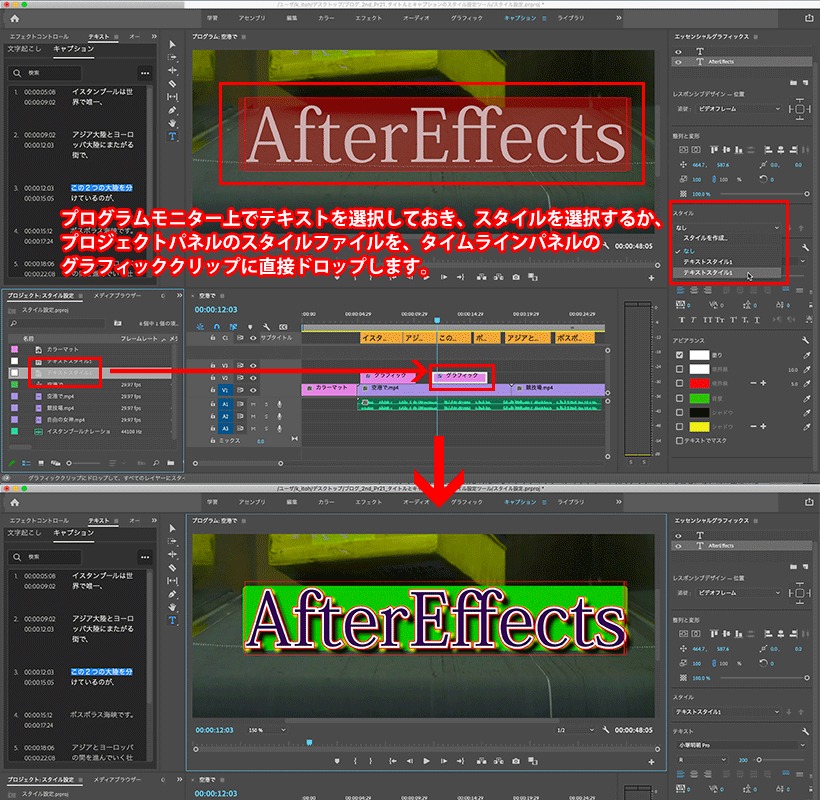Choose the Pen tool in the upper window
Viewport: 820px width, 800px height.
[x=173, y=110]
